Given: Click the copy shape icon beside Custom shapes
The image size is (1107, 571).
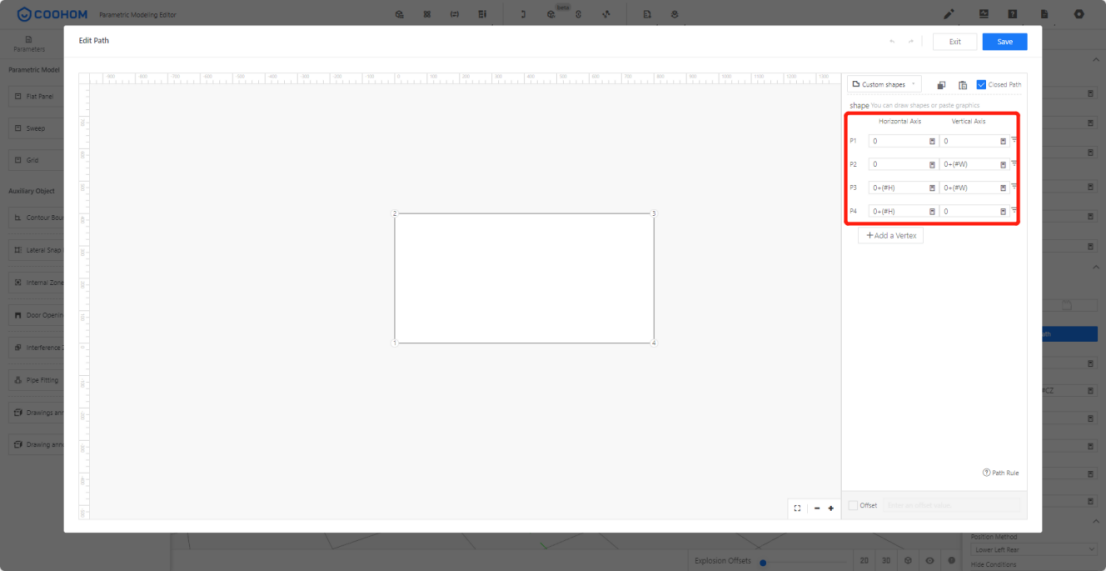Looking at the screenshot, I should [x=941, y=85].
